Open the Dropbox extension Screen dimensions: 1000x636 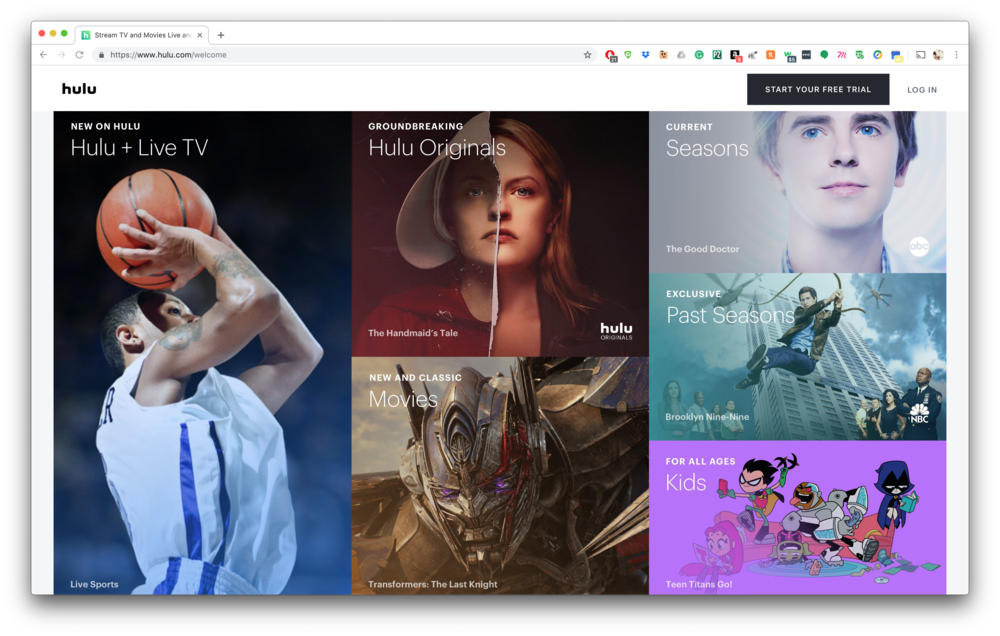645,55
